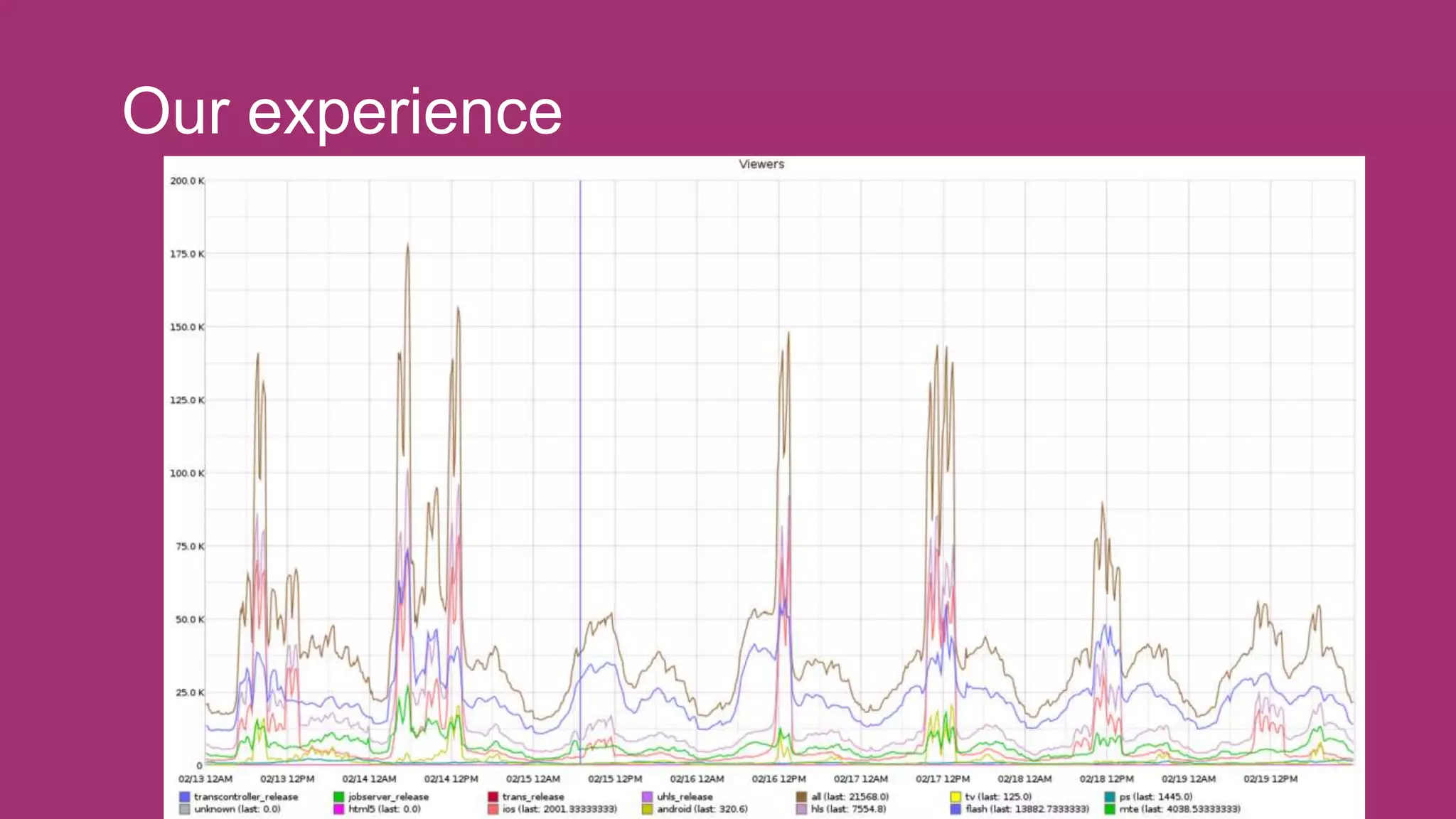Click the teal 'ps' legend swatch

[1109, 797]
